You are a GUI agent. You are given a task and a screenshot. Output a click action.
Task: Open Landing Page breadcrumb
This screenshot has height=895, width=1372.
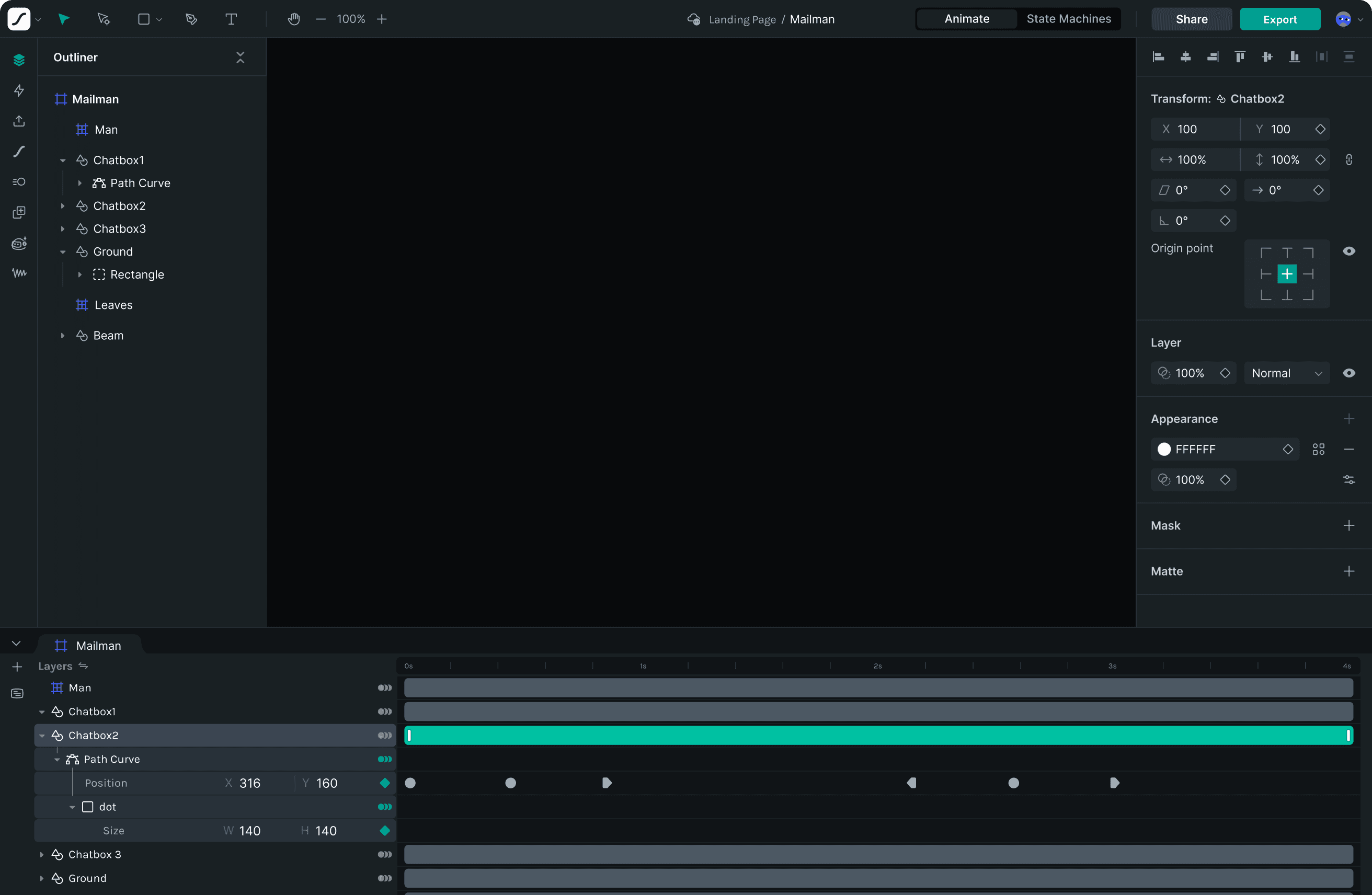tap(742, 19)
